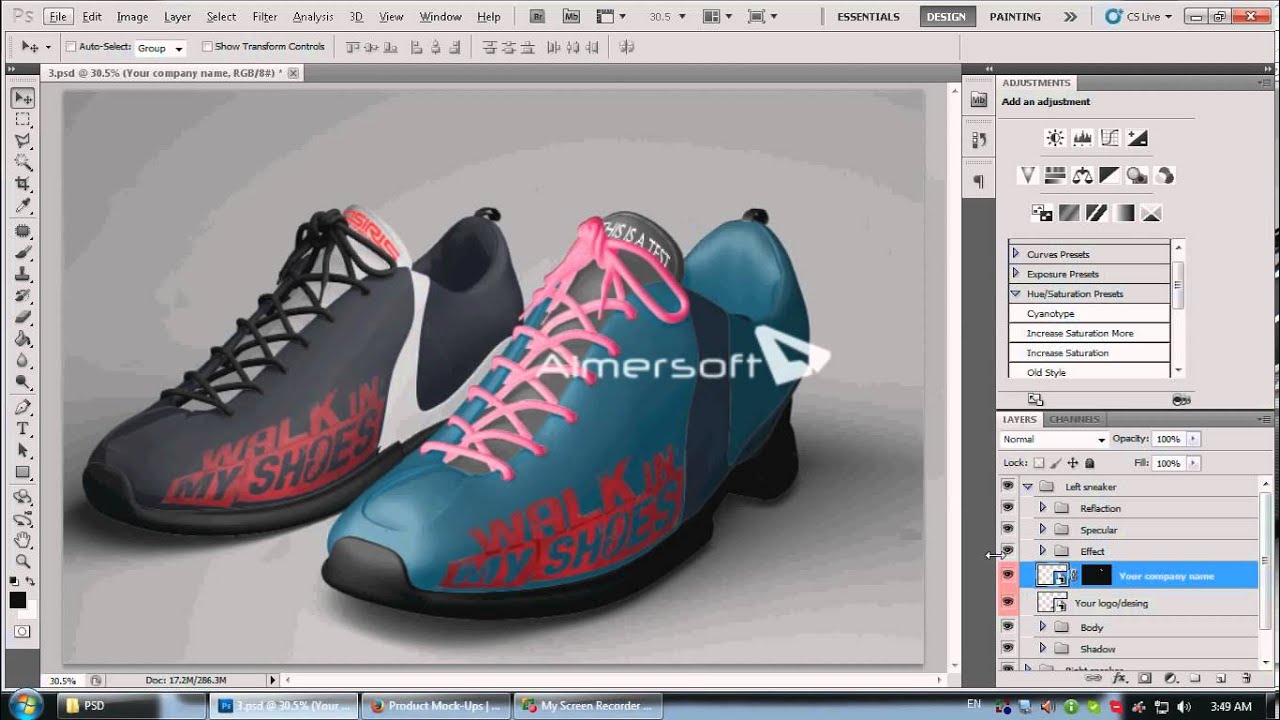Select the Paint Bucket tool
This screenshot has height=720, width=1280.
pos(23,339)
